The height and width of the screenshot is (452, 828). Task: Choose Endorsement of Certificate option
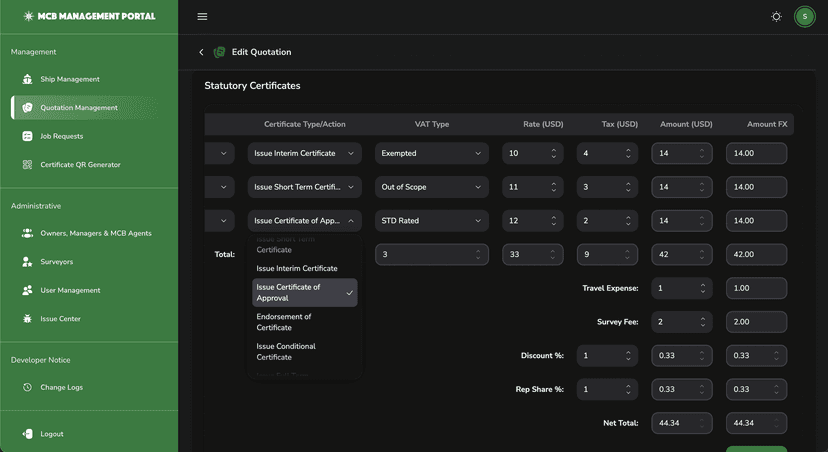coord(305,322)
